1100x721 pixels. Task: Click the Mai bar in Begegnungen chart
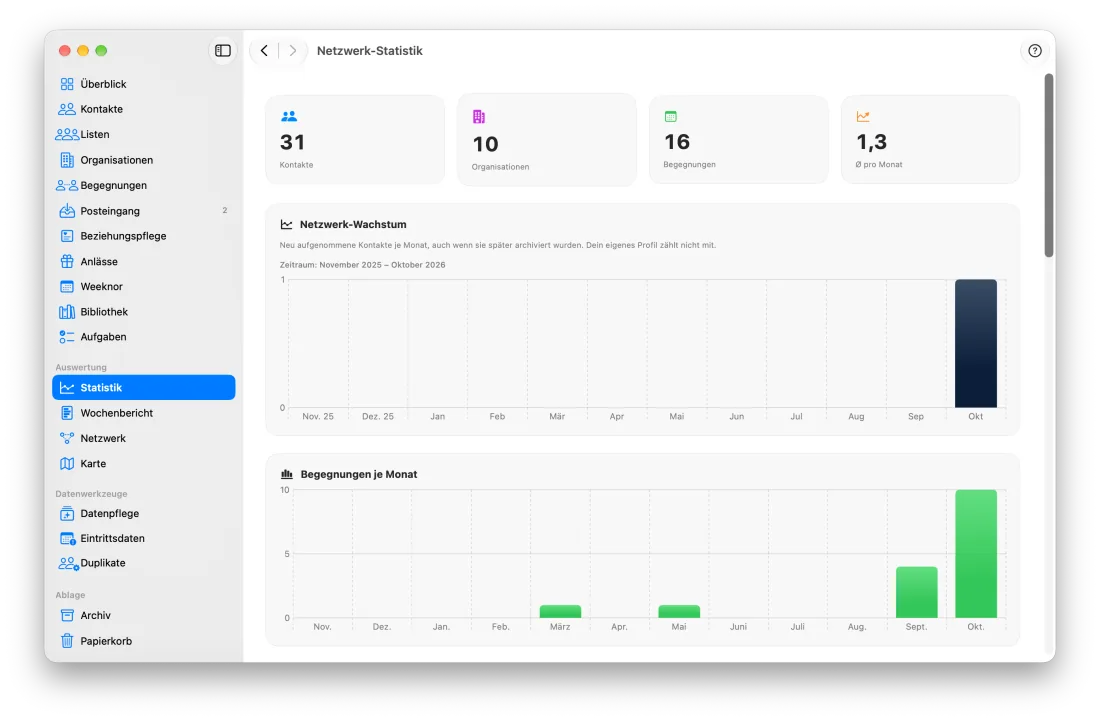(x=678, y=612)
